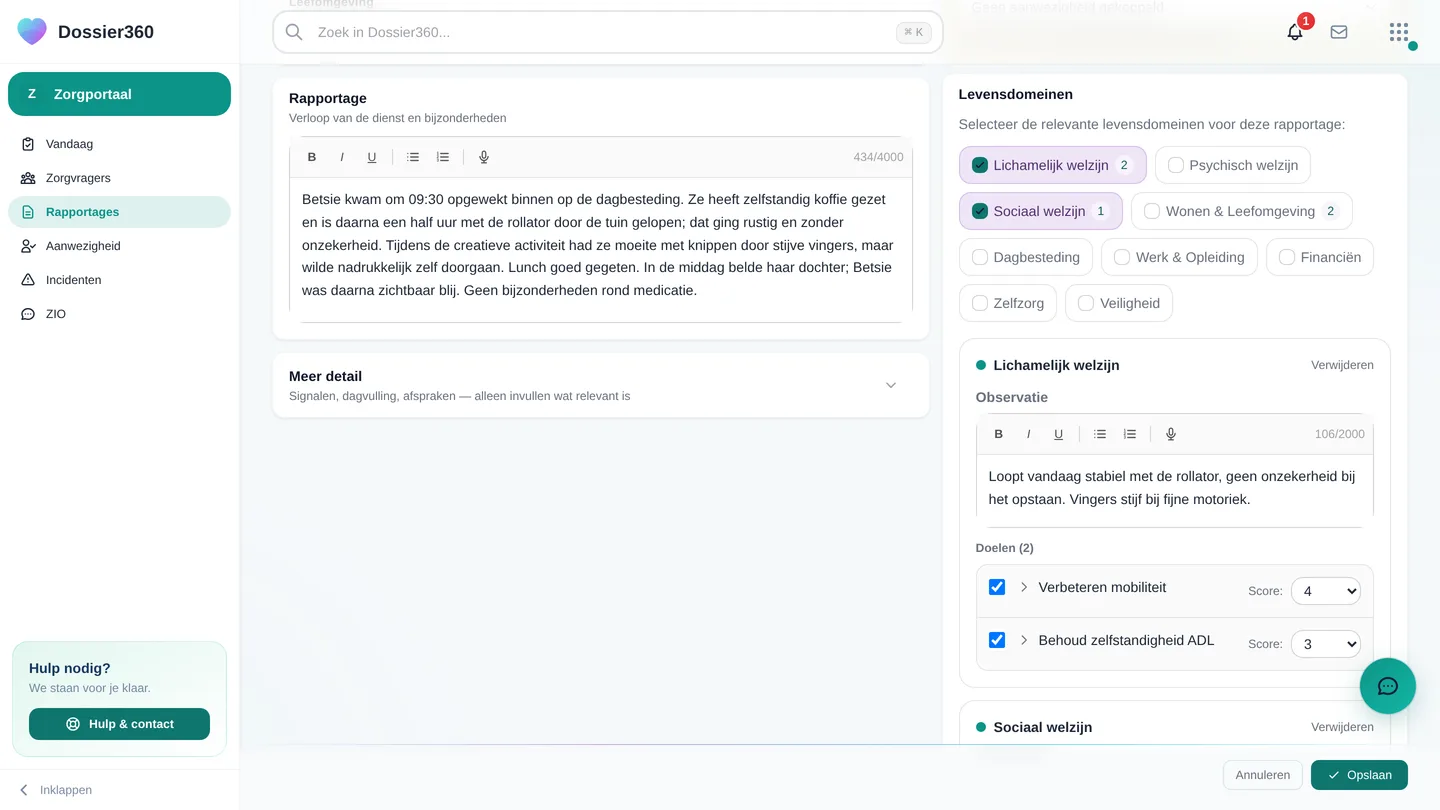Open the Score dropdown for Verbeteren mobiliteit
The width and height of the screenshot is (1440, 810).
1326,591
